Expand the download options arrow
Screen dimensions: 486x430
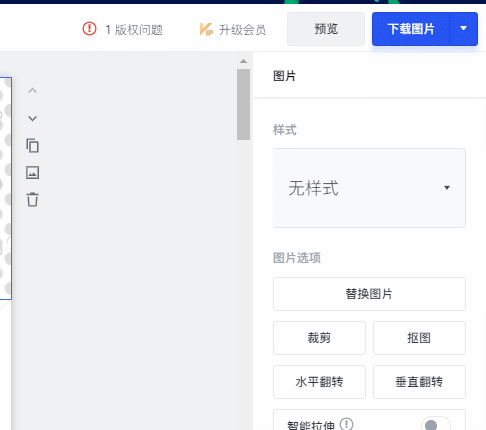pyautogui.click(x=463, y=29)
